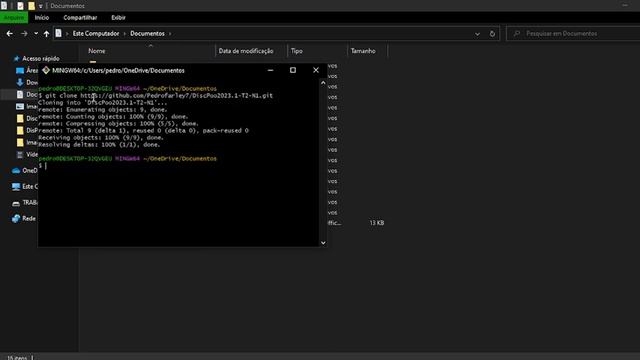This screenshot has height=360, width=640.
Task: Go back with the back arrow
Action: pyautogui.click(x=10, y=33)
